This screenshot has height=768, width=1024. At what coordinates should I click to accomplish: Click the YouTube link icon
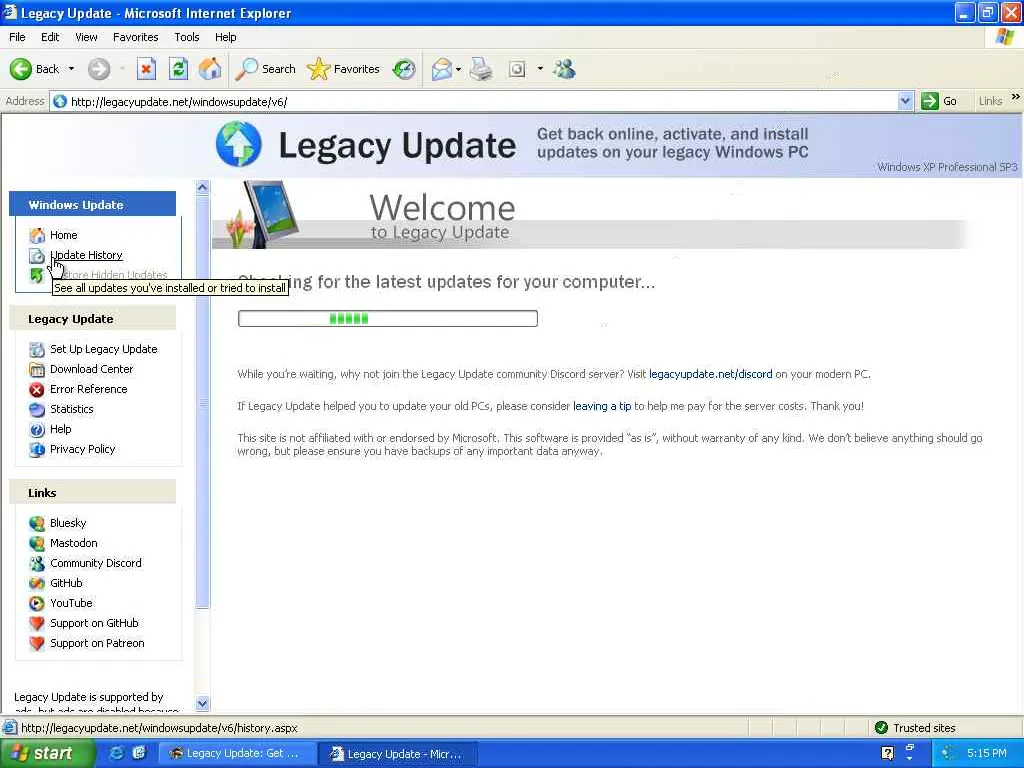(37, 603)
